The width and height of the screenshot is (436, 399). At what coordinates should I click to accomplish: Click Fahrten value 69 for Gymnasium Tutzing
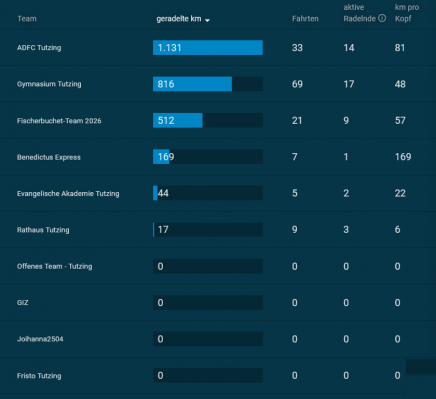click(297, 84)
